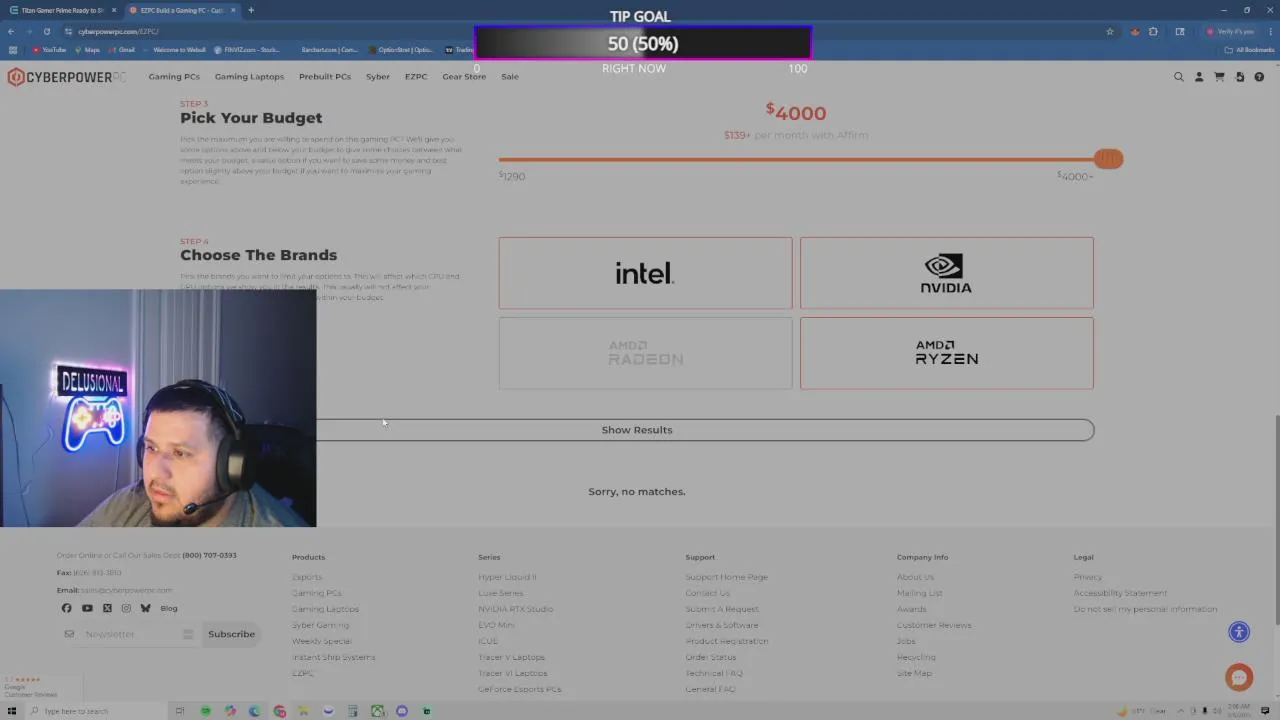Toggle the Intel brand option
The width and height of the screenshot is (1280, 720).
point(645,273)
